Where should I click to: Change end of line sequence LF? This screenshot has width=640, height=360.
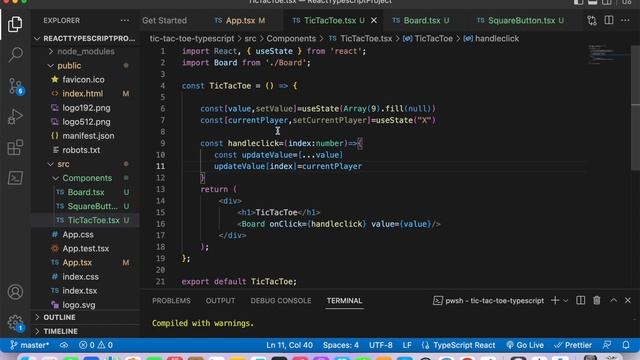(407, 345)
